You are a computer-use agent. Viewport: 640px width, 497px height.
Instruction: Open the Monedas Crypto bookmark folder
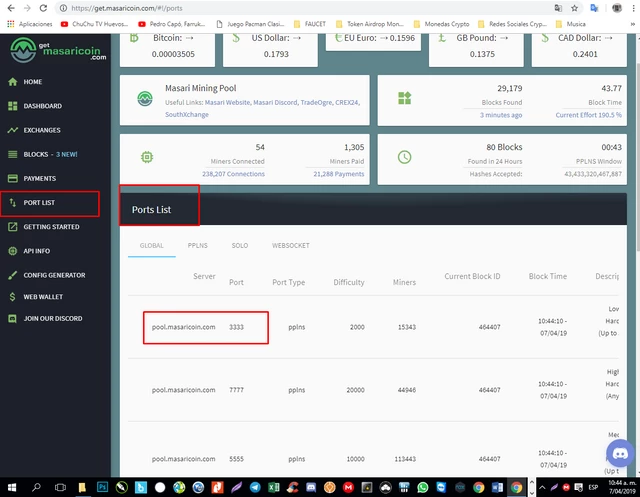click(x=441, y=24)
